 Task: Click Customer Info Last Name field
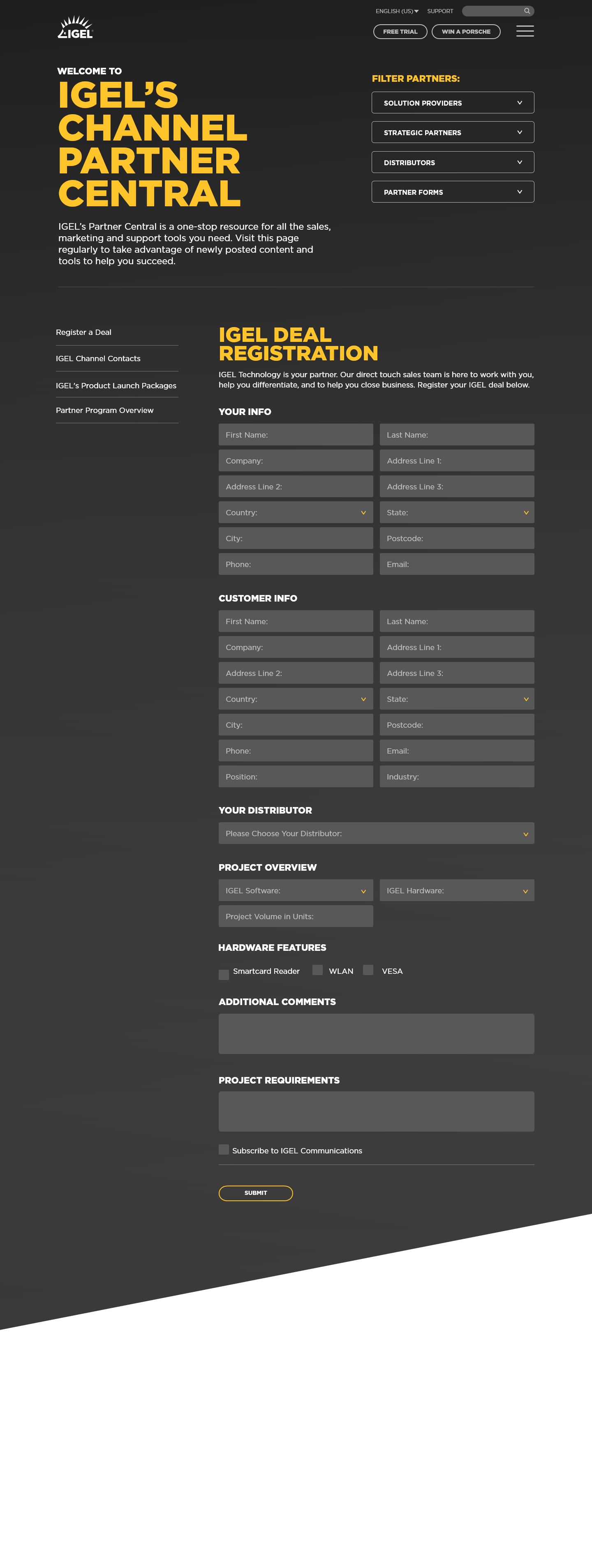coord(457,621)
